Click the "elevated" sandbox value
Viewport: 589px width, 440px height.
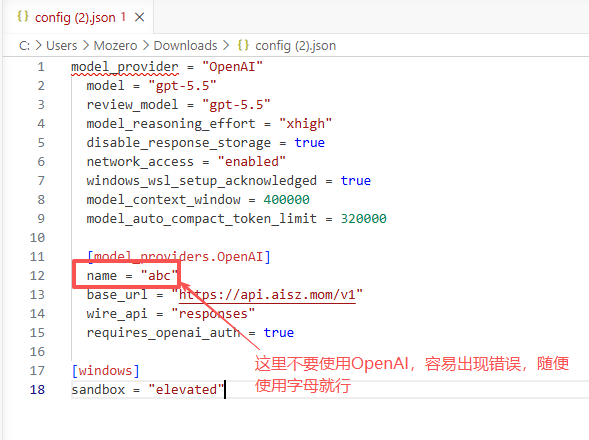pos(186,390)
